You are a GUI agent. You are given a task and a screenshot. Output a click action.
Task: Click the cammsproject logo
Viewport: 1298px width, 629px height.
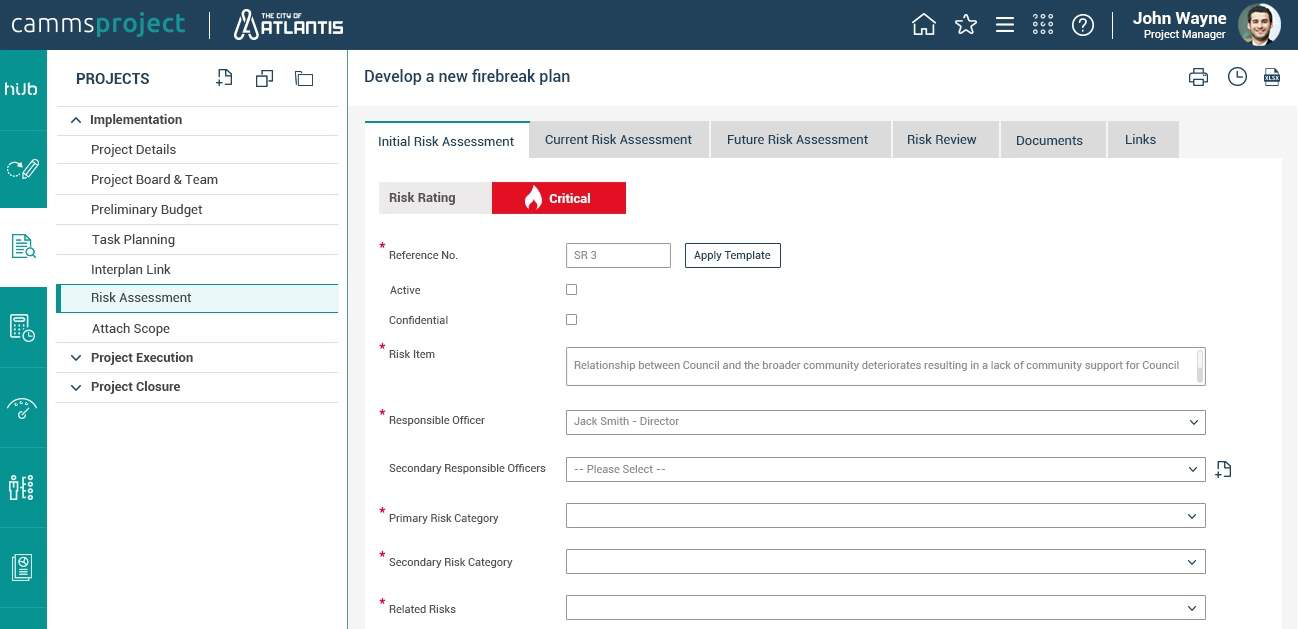pos(98,25)
